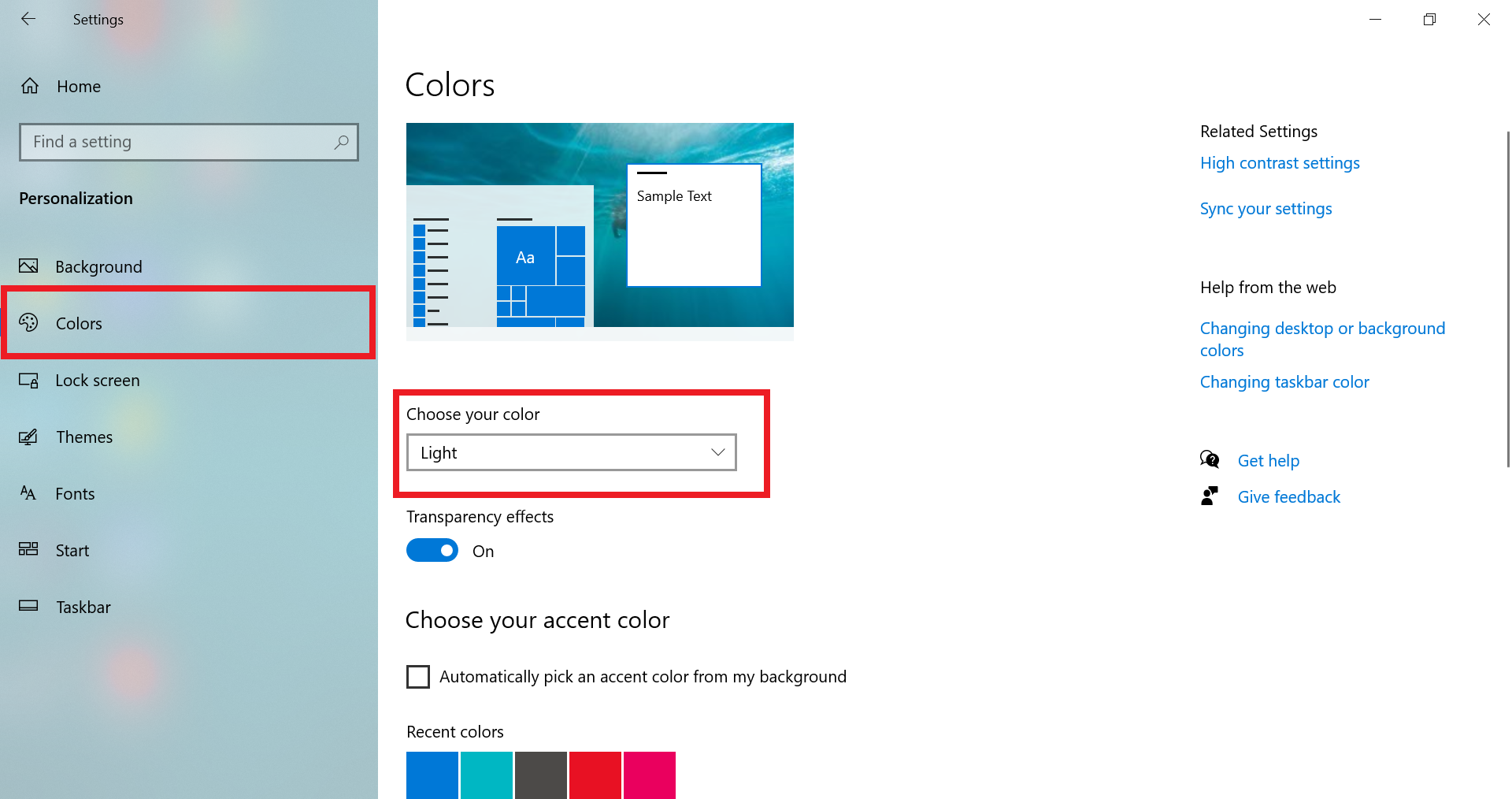Click the Transparency effects label
The width and height of the screenshot is (1512, 799).
click(x=480, y=517)
